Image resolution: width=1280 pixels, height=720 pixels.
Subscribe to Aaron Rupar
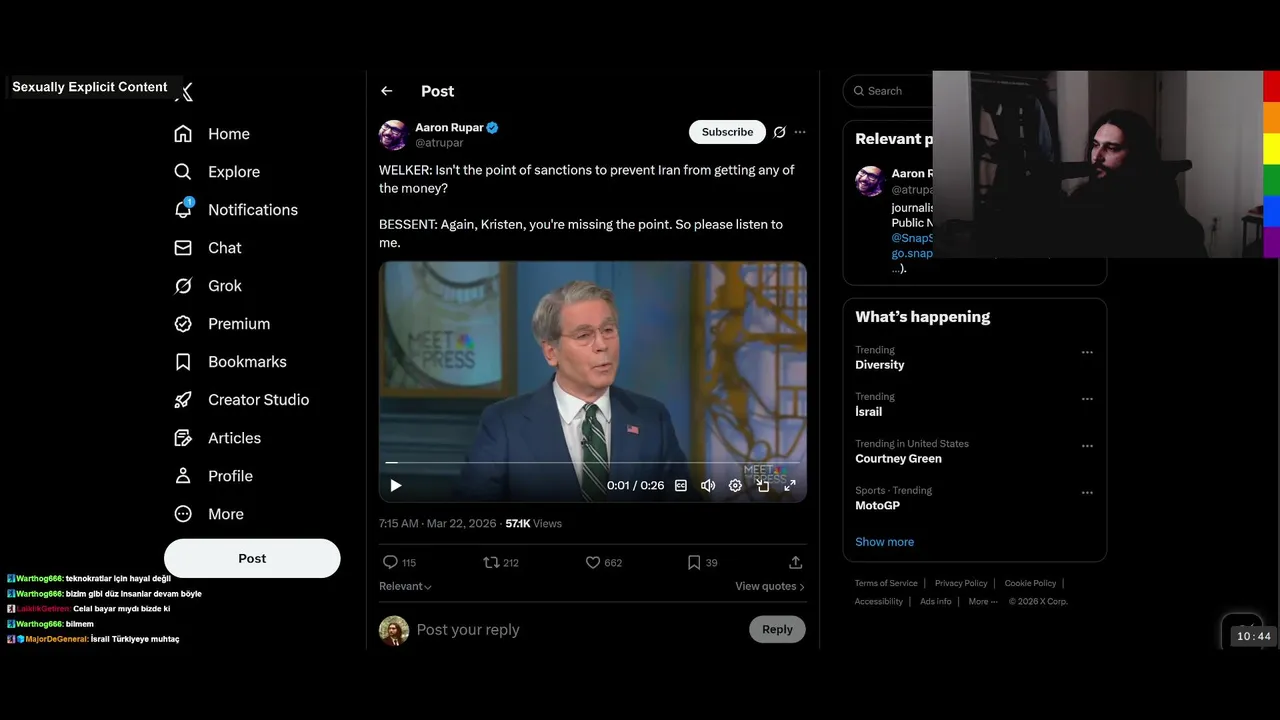point(727,132)
